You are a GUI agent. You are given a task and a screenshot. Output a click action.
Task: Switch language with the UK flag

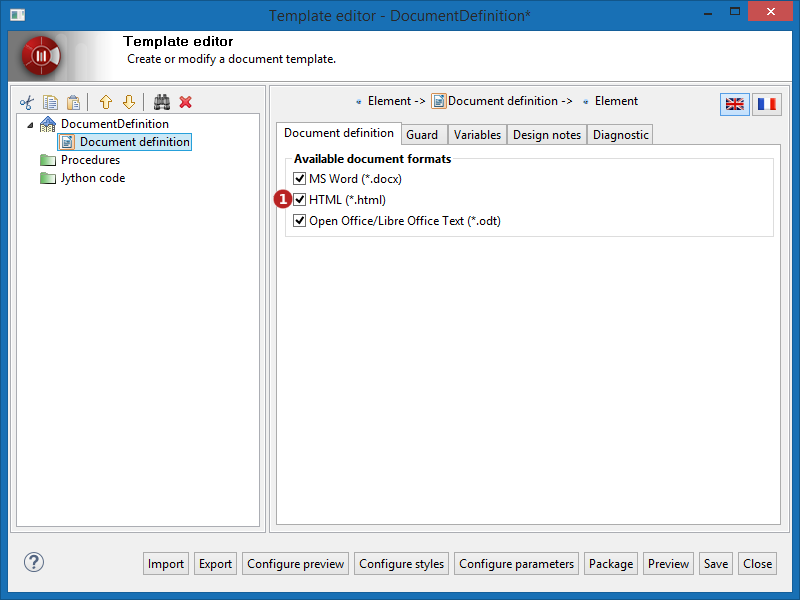(735, 104)
